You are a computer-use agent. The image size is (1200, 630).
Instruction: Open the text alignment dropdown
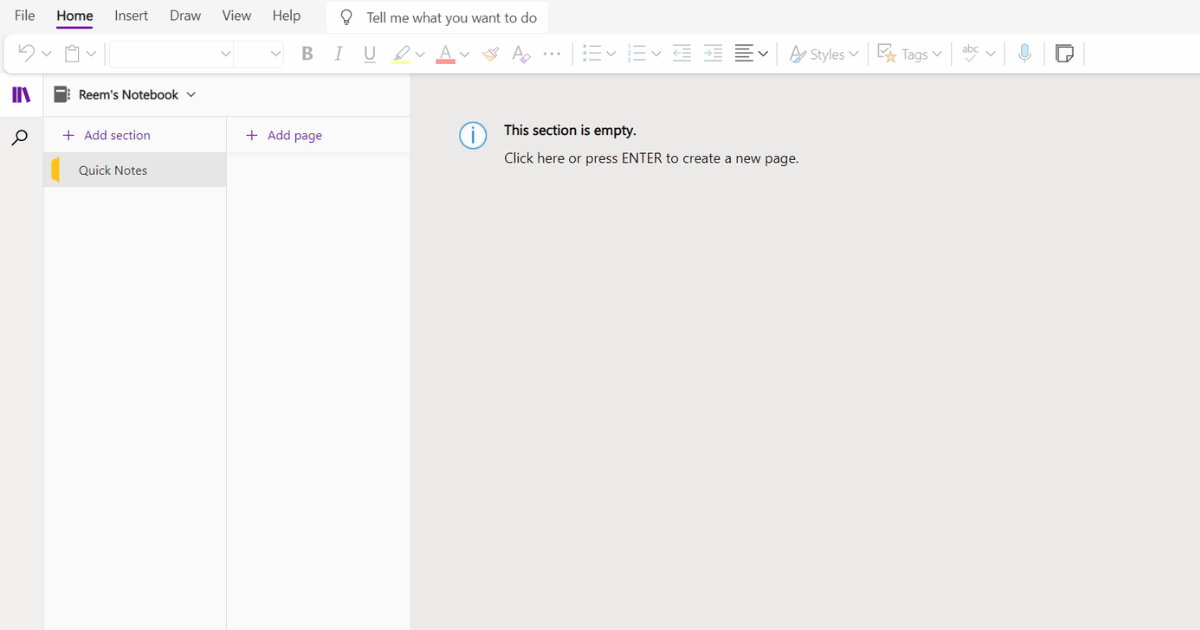click(750, 53)
